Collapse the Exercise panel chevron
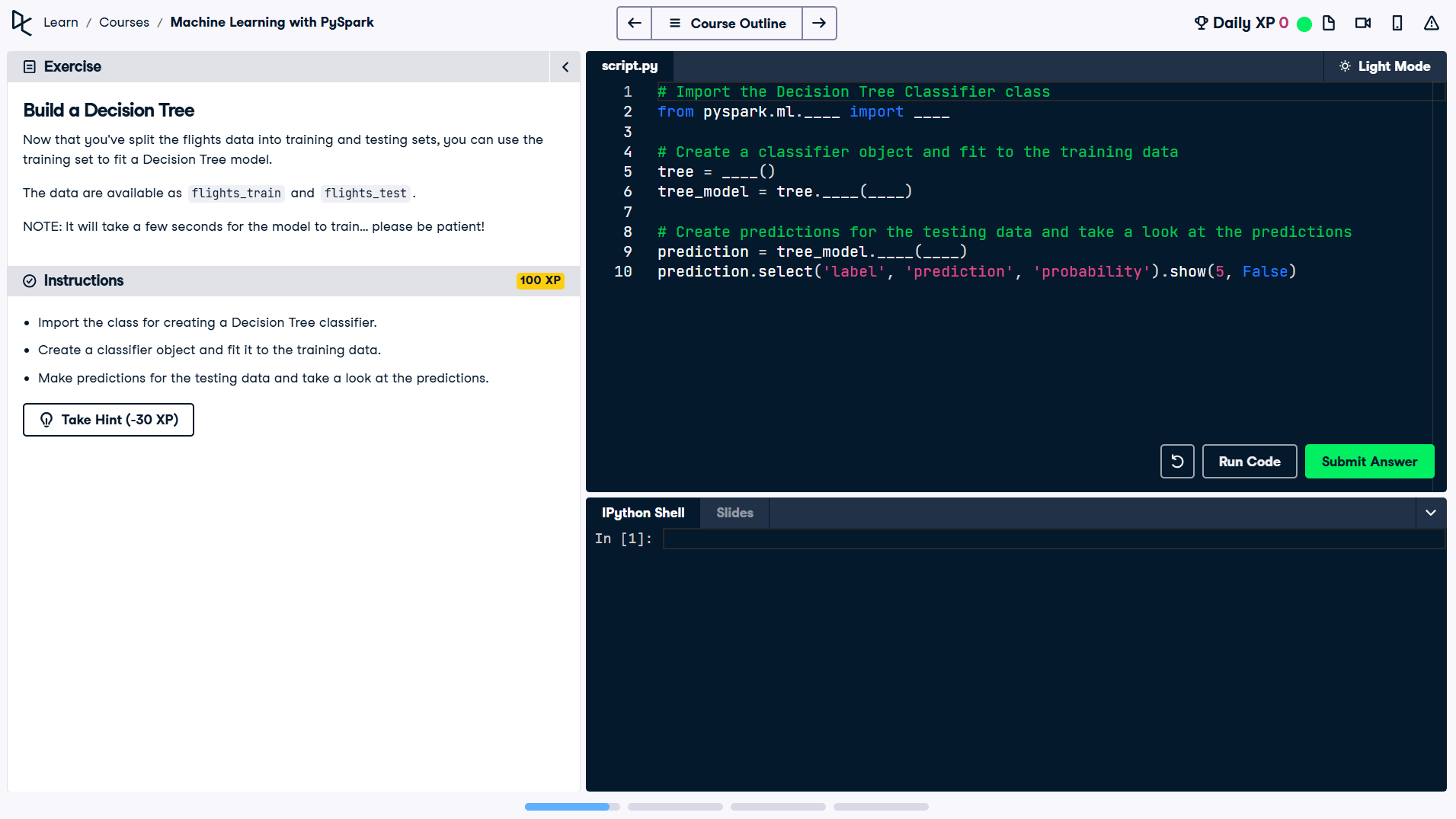1456x819 pixels. pos(565,67)
